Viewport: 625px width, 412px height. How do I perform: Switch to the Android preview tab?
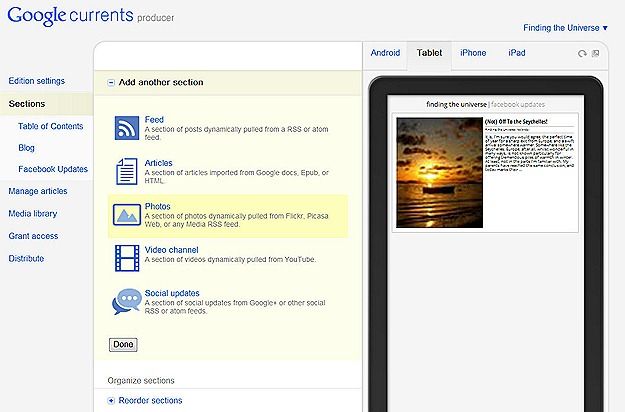click(x=385, y=53)
